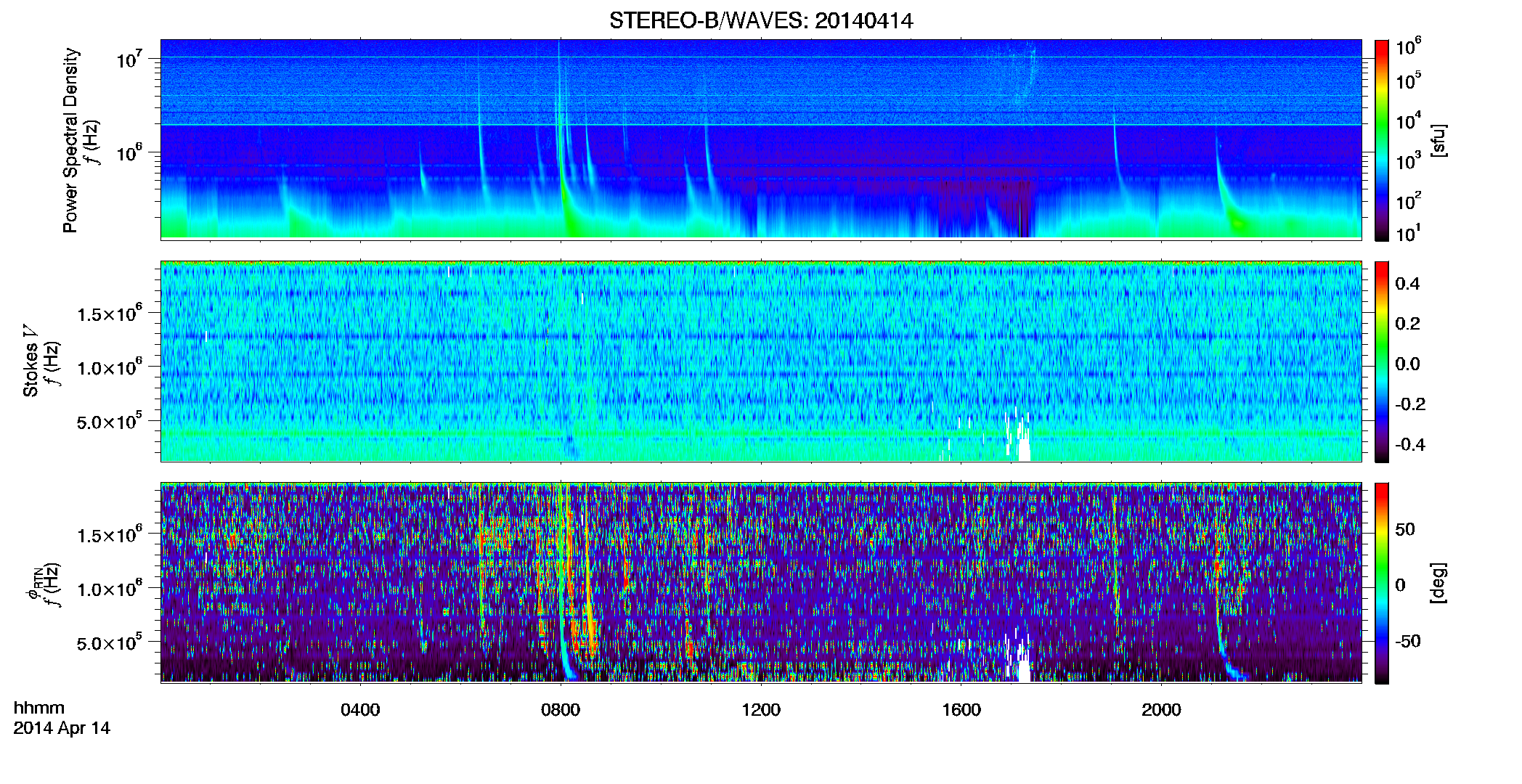Click the 10^4 value on the sfu color bar
The image size is (1522, 784).
1409,121
